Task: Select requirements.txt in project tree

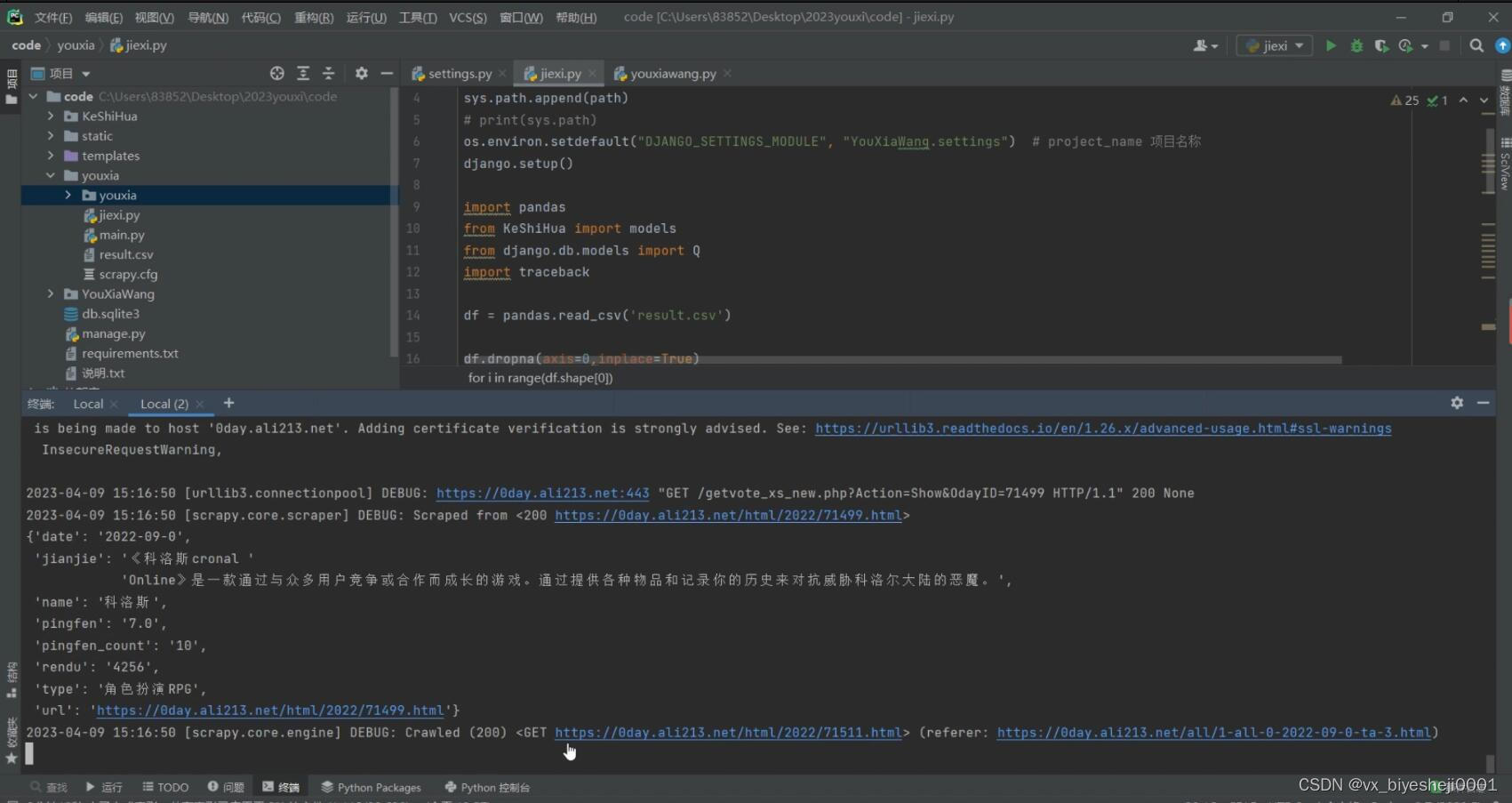Action: point(130,353)
